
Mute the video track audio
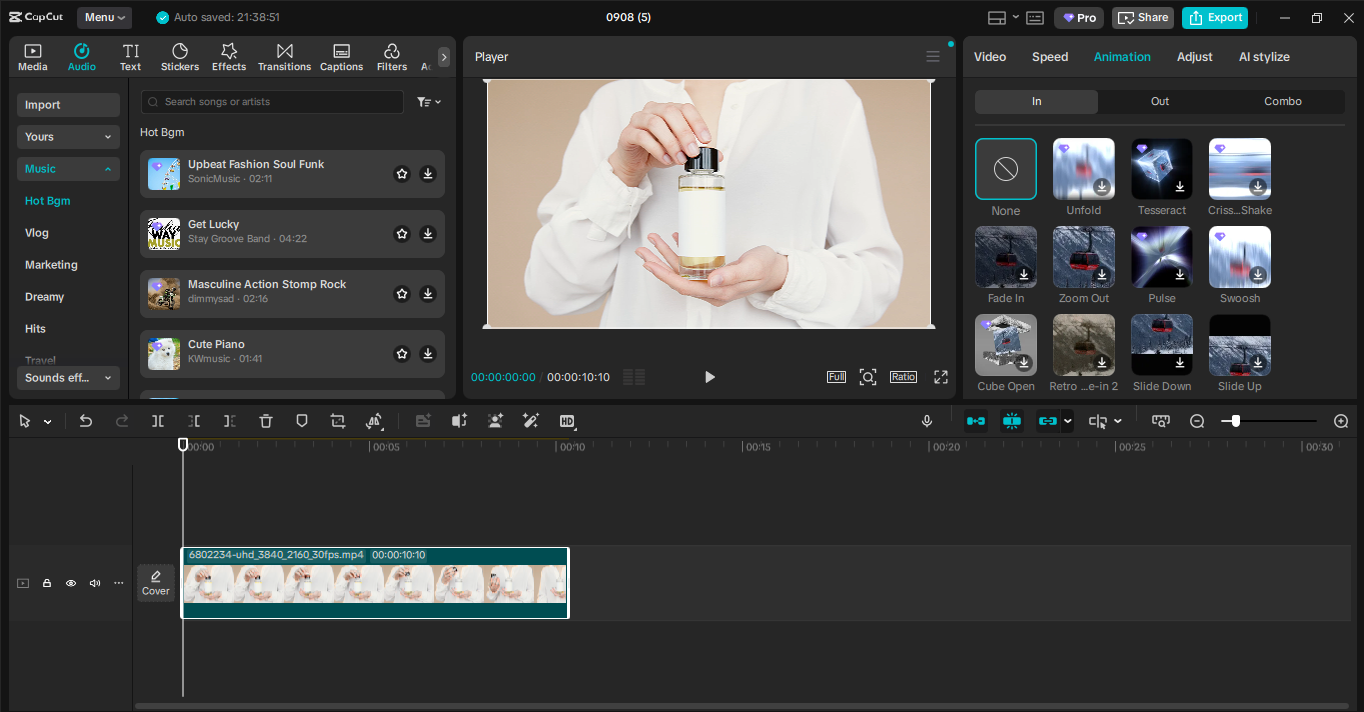click(95, 583)
